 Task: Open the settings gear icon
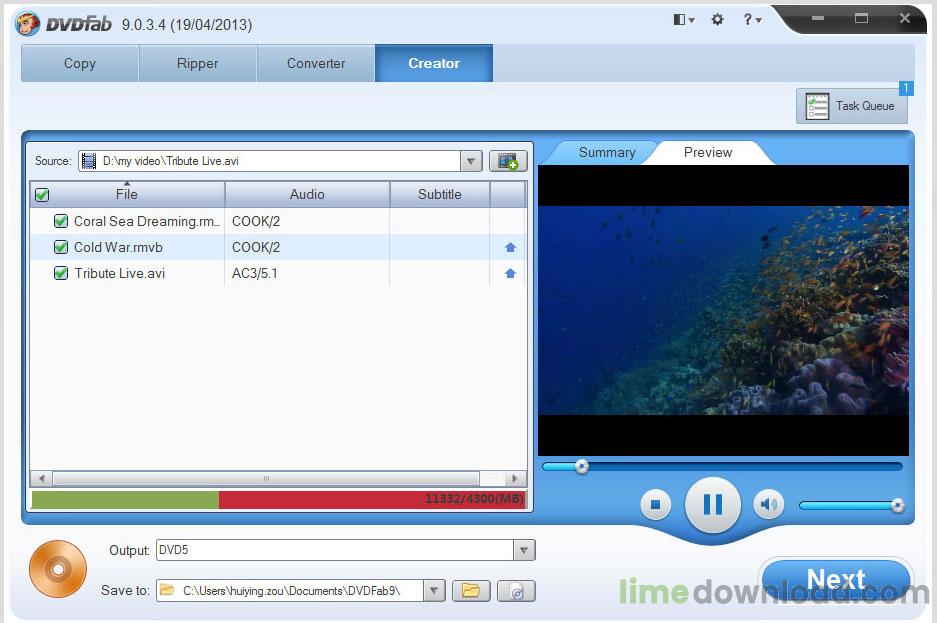click(717, 20)
